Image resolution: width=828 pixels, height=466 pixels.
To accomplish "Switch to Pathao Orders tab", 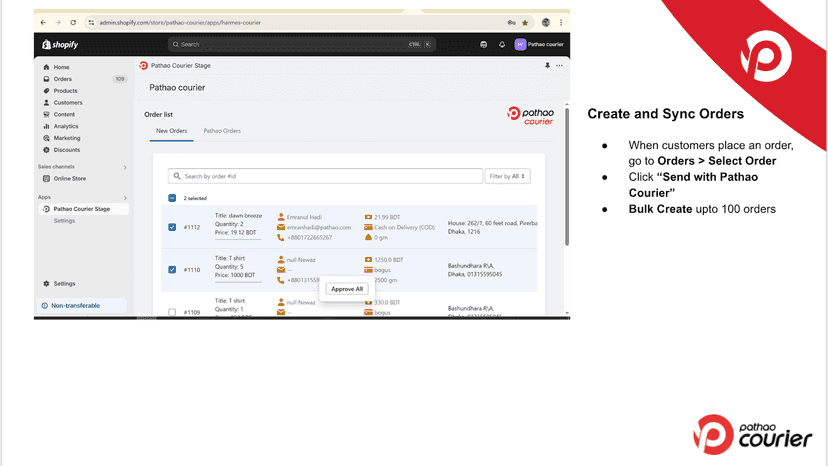I will tap(222, 131).
